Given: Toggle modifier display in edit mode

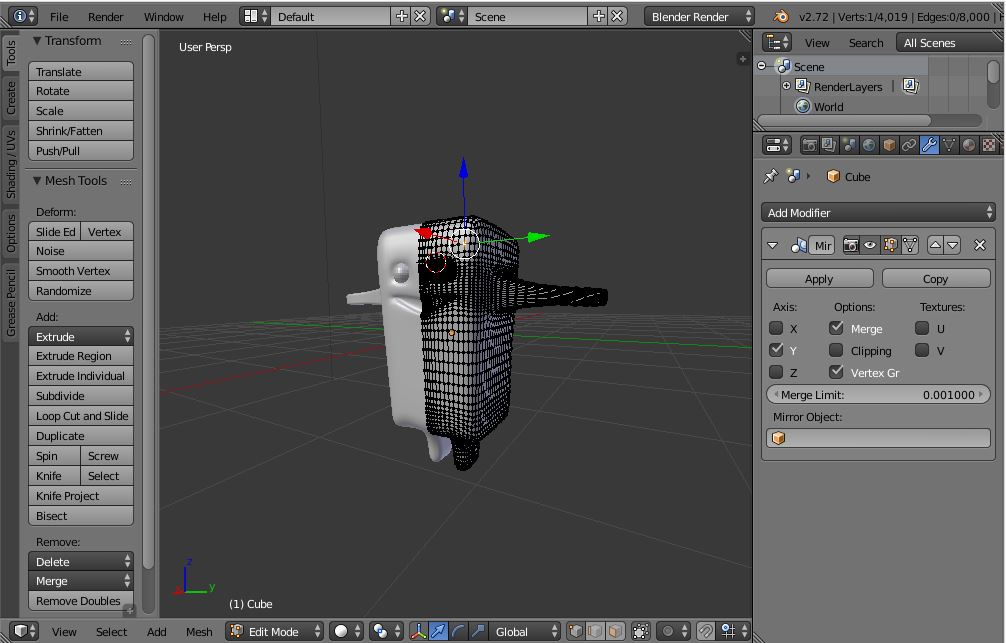Looking at the screenshot, I should (890, 245).
